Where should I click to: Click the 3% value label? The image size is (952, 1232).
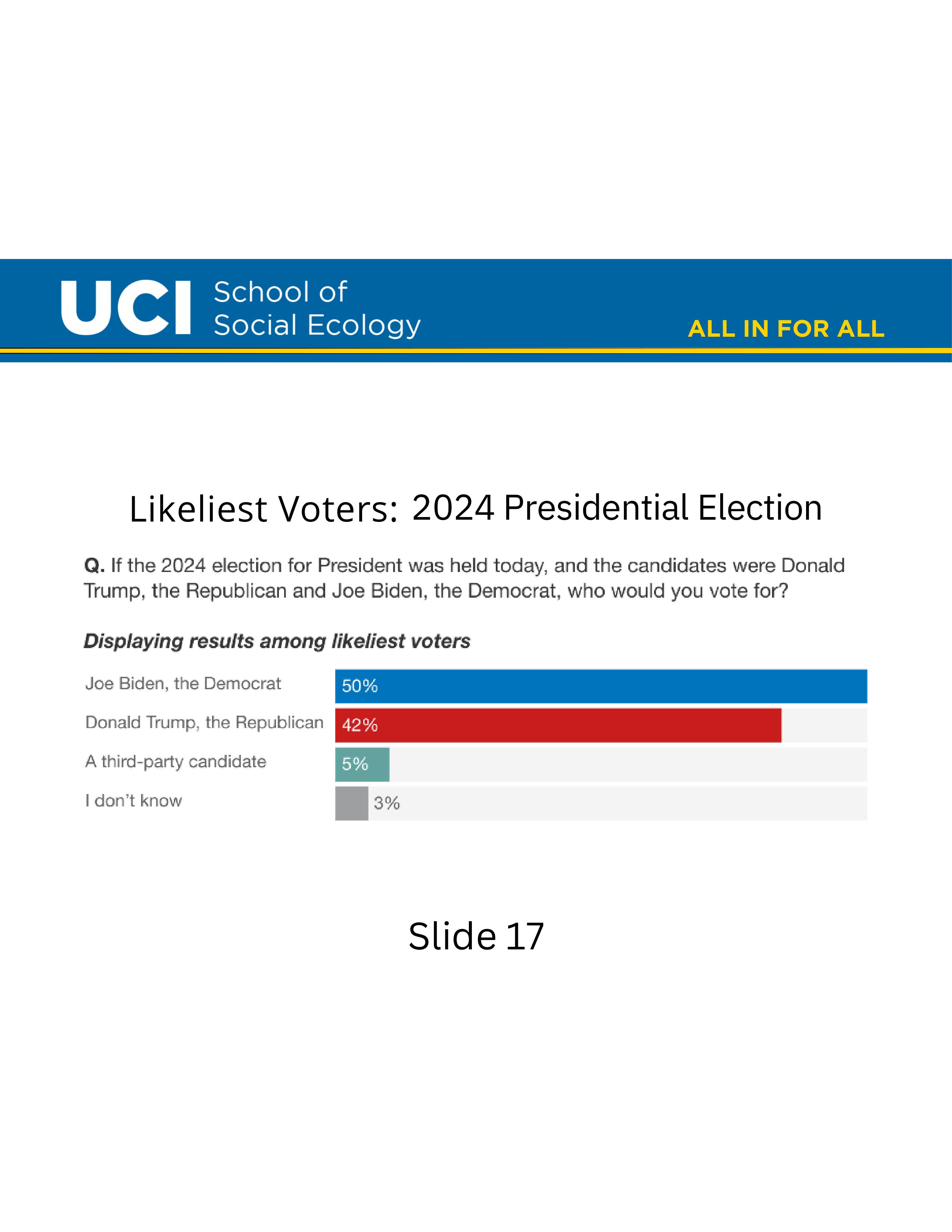[387, 803]
